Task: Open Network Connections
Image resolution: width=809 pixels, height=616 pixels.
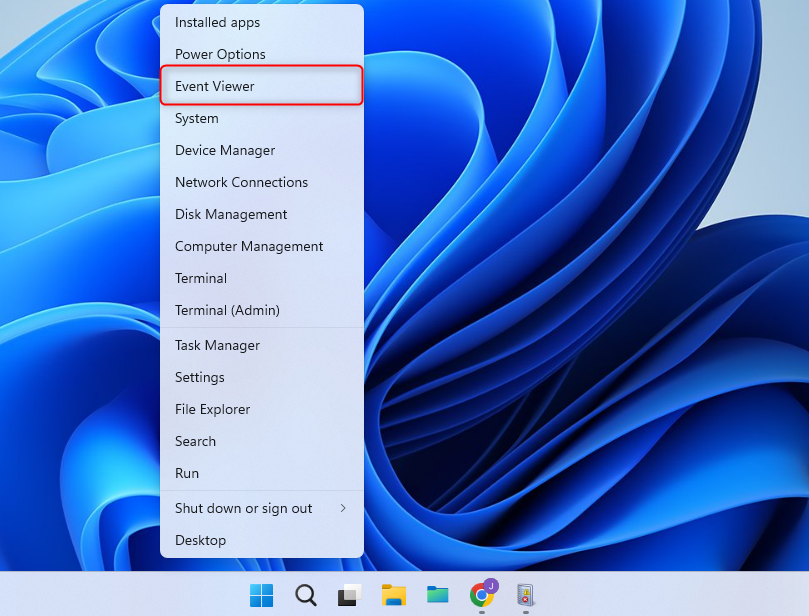Action: [241, 182]
